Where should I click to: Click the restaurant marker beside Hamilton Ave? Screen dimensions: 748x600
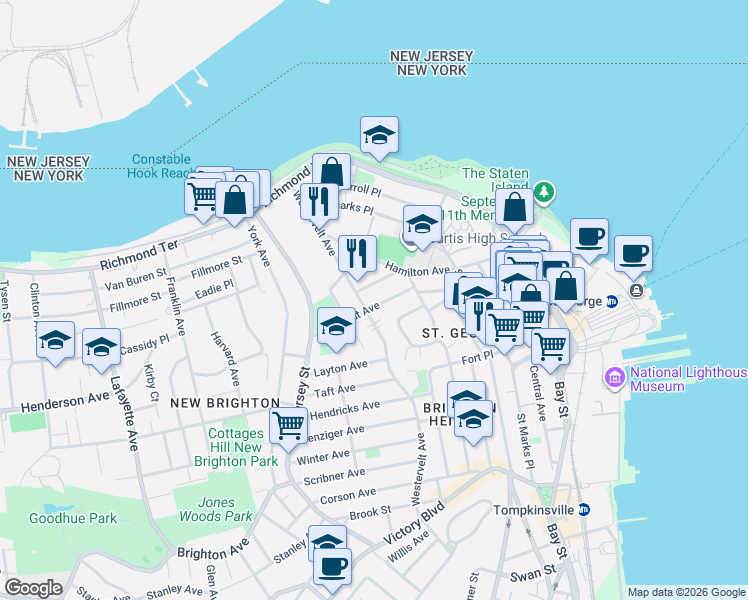(357, 254)
